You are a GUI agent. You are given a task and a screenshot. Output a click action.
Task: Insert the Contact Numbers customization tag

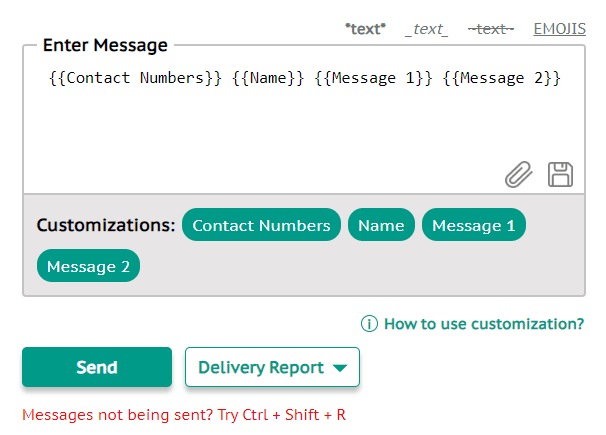[261, 225]
